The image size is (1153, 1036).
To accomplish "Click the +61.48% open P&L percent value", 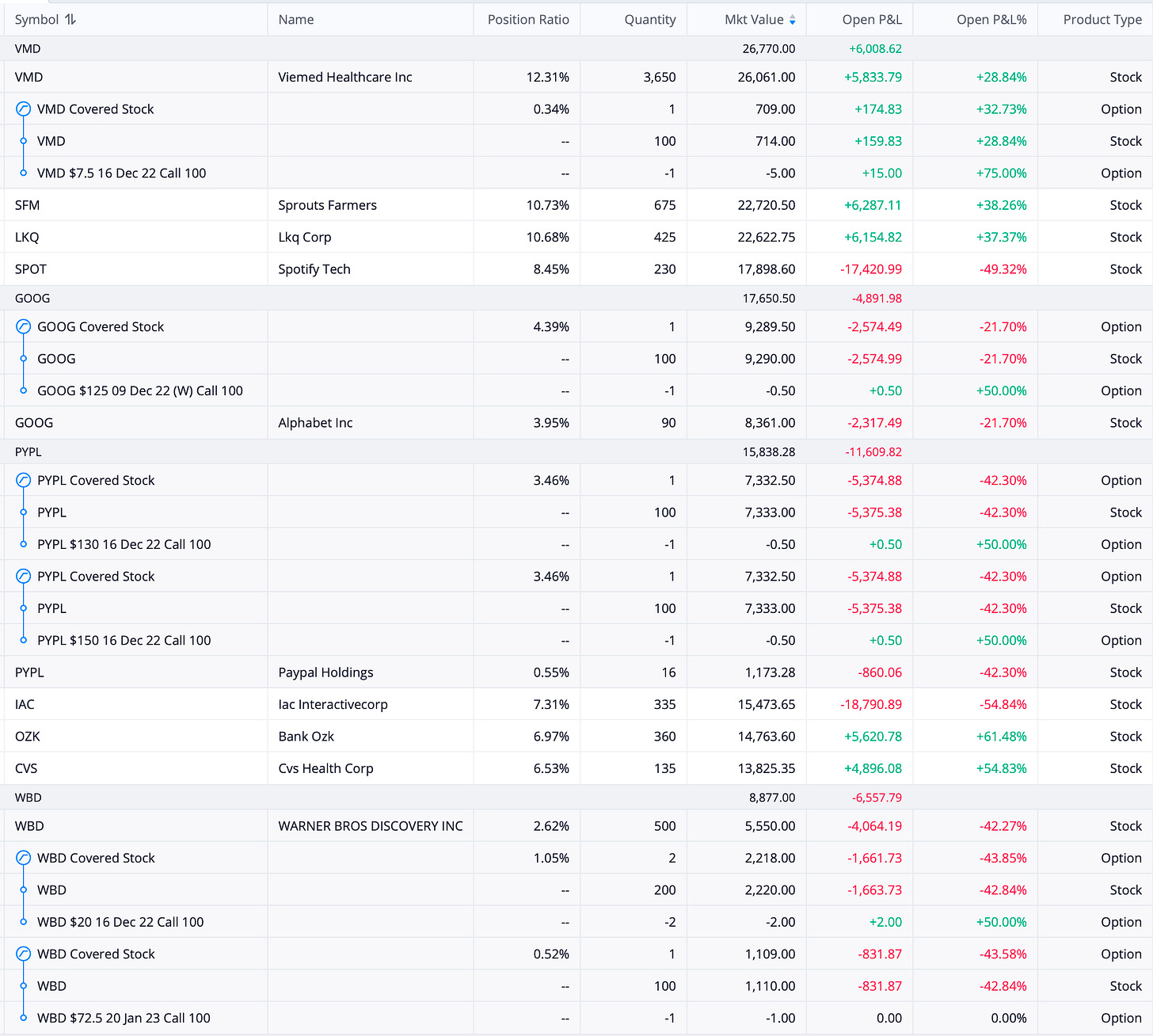I will (x=1002, y=736).
